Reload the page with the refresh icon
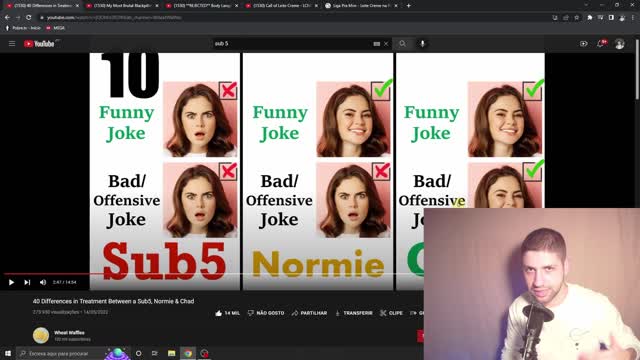This screenshot has height=360, width=640. [29, 18]
